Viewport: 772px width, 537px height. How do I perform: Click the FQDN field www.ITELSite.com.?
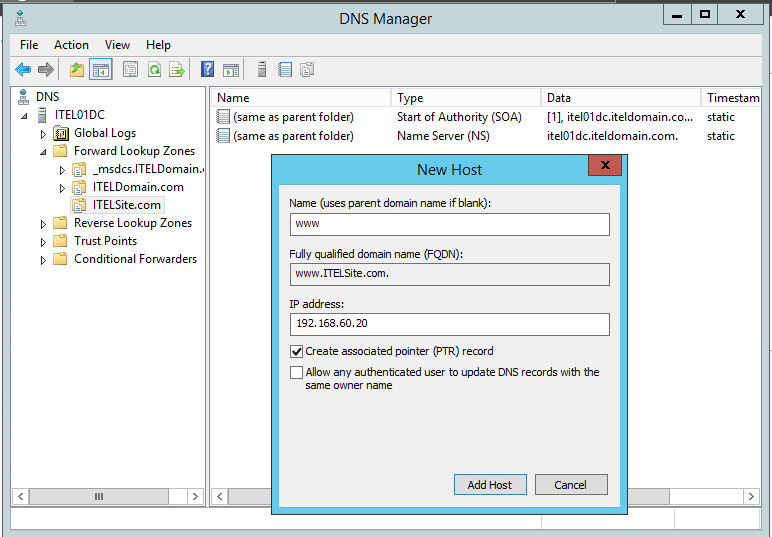coord(450,274)
